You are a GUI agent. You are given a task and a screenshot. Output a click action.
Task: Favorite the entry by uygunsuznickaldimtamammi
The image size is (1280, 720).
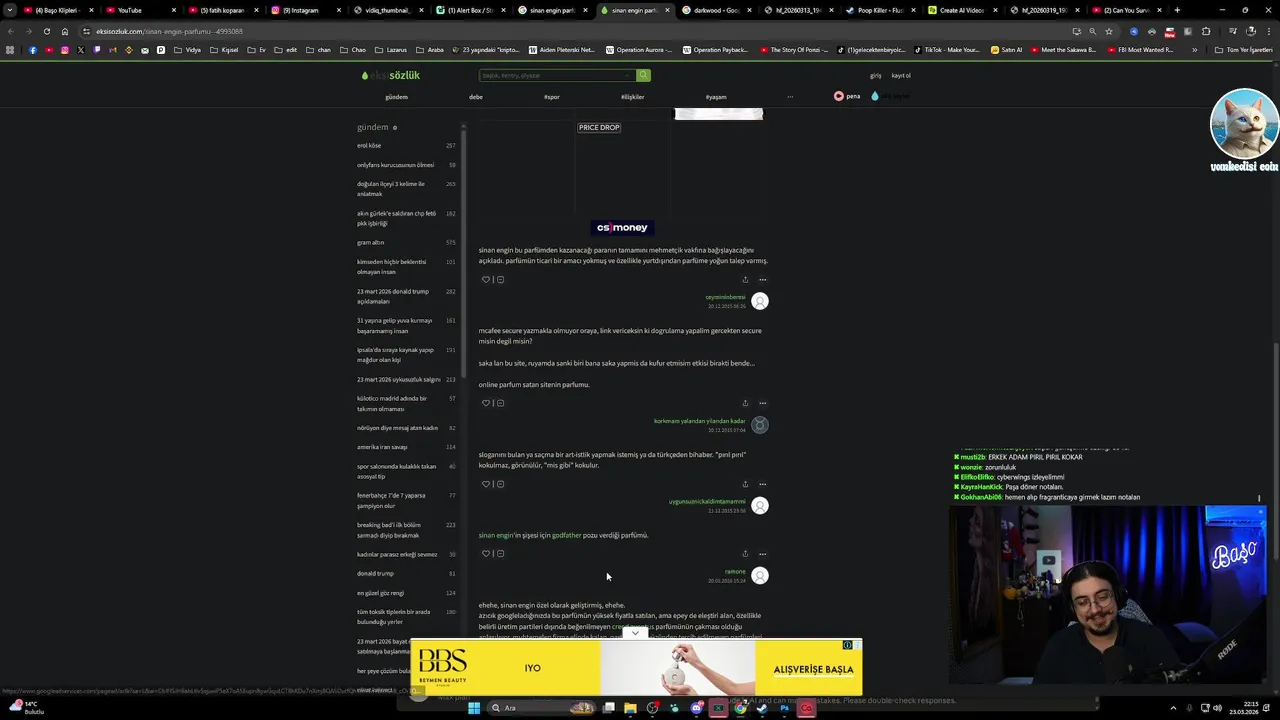pos(486,484)
